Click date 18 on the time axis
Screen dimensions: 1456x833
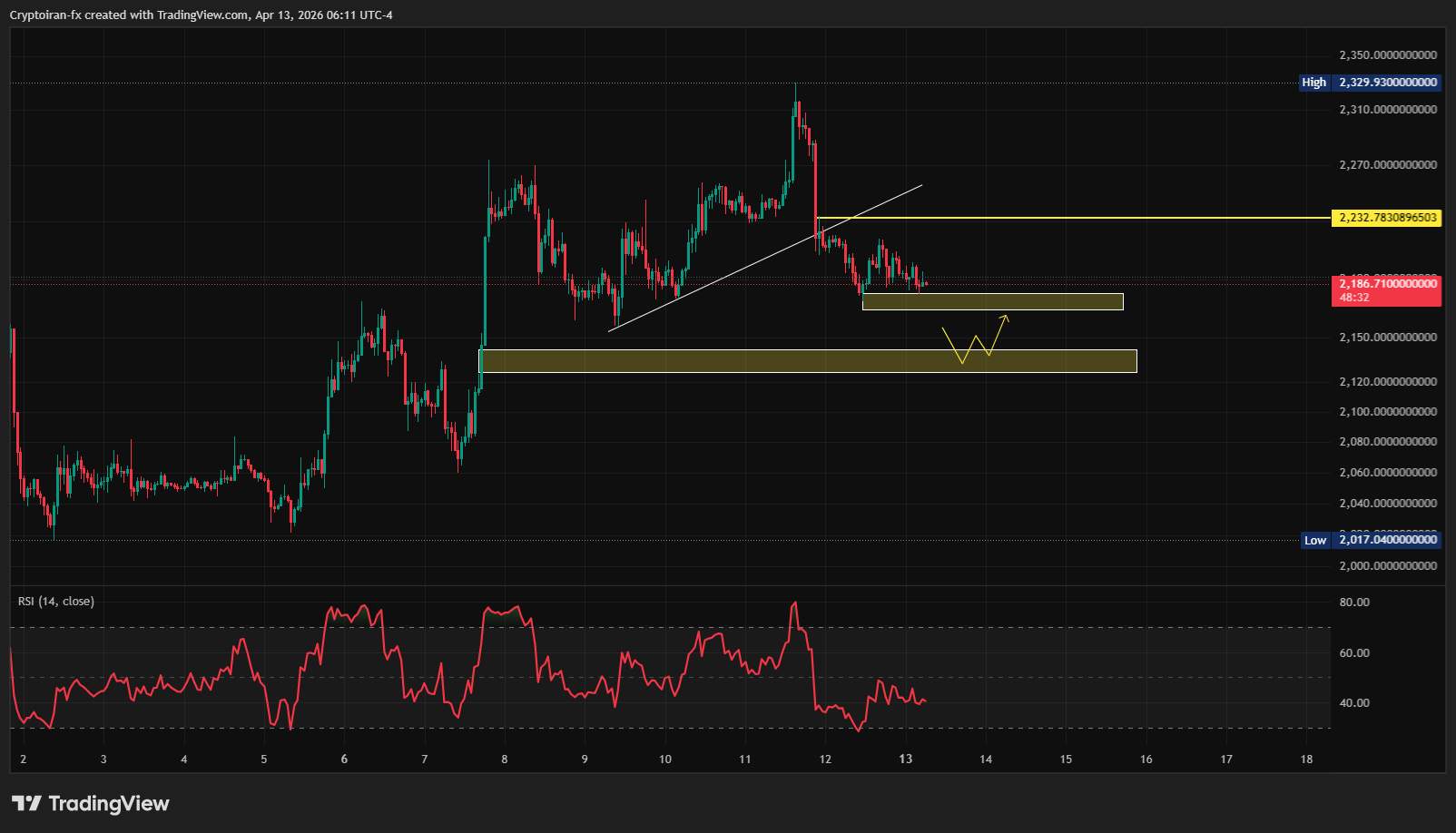pos(1306,759)
